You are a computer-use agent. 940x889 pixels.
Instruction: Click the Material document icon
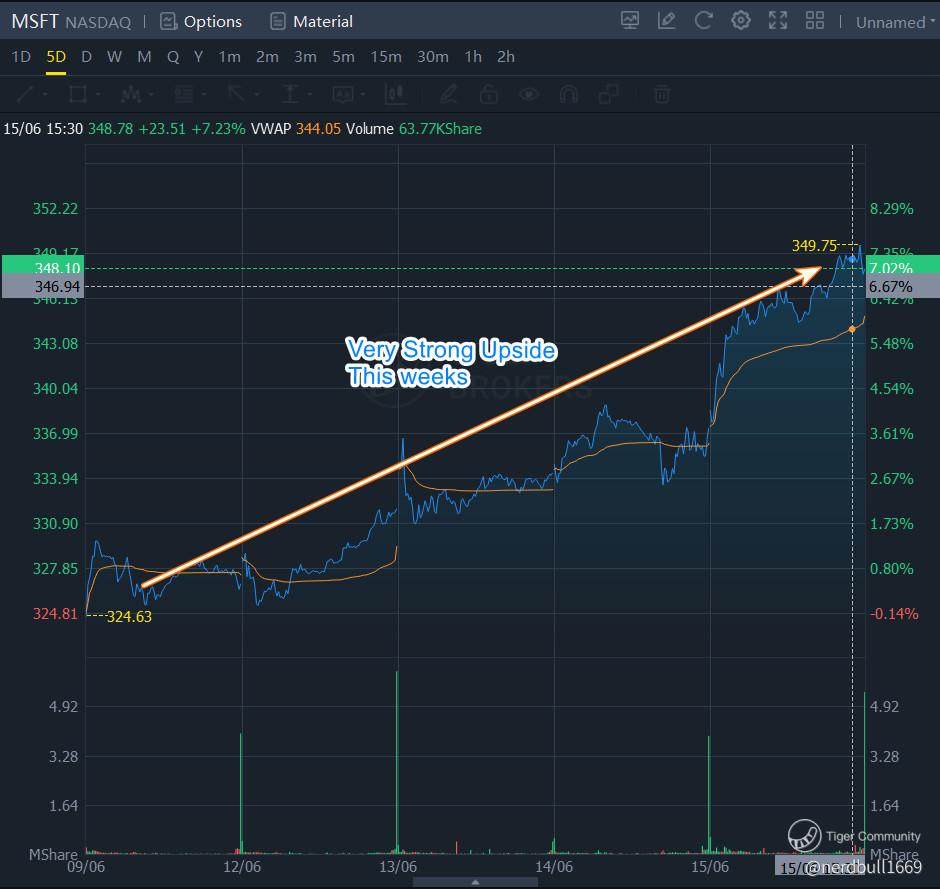tap(278, 22)
